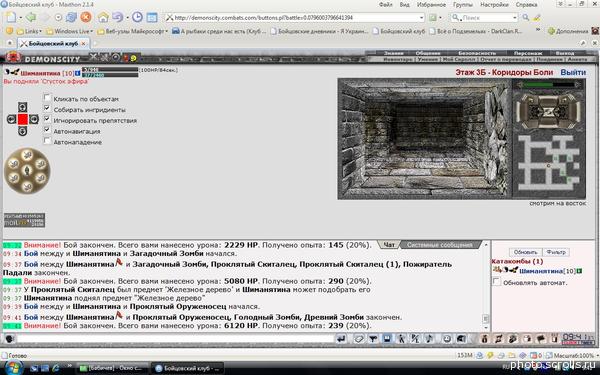Click the Обновить button in player list

click(x=525, y=252)
